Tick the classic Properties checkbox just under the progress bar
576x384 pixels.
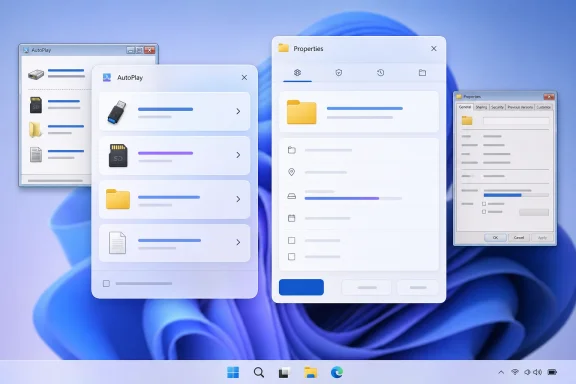click(484, 204)
